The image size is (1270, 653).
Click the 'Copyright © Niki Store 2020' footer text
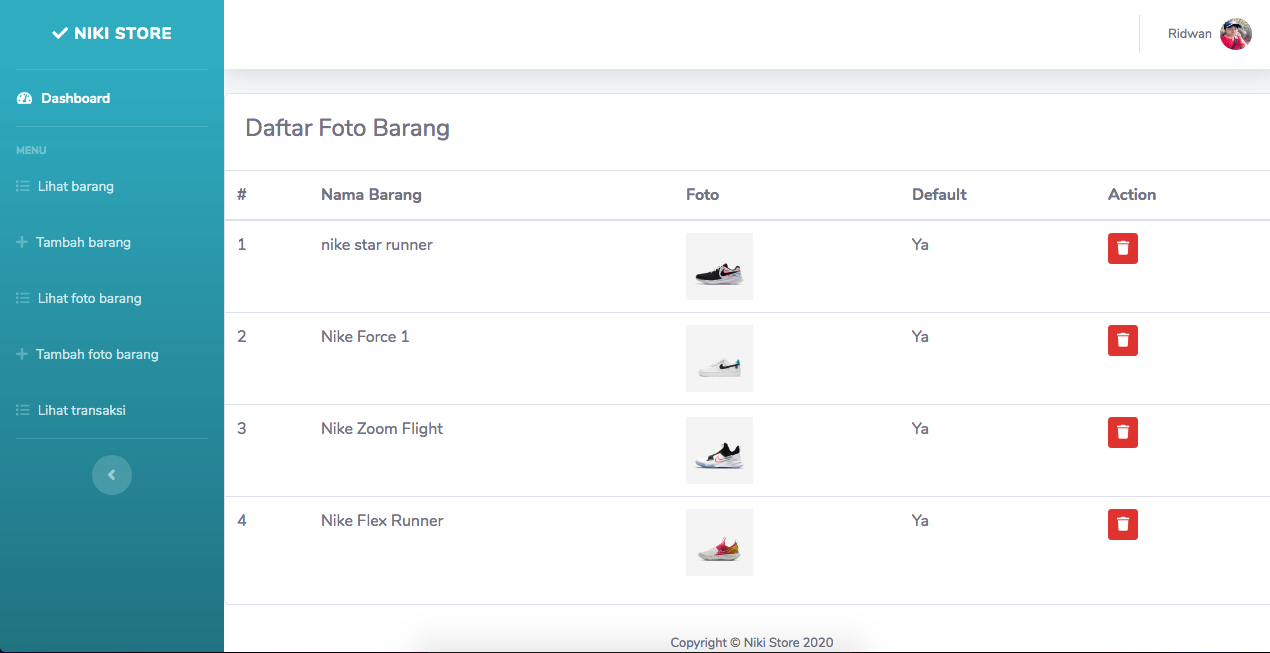752,642
